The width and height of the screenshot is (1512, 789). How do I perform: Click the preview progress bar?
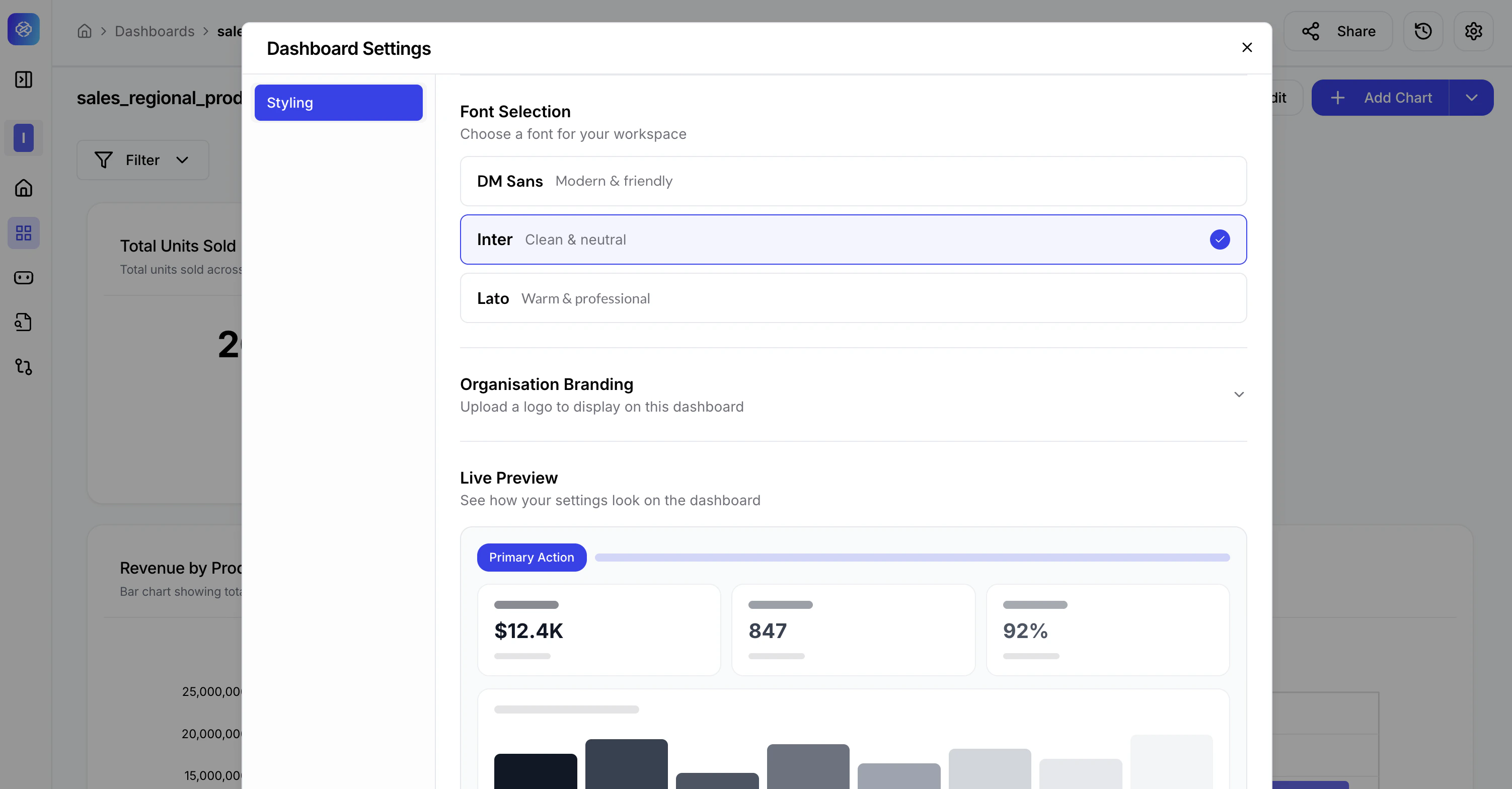(x=912, y=558)
